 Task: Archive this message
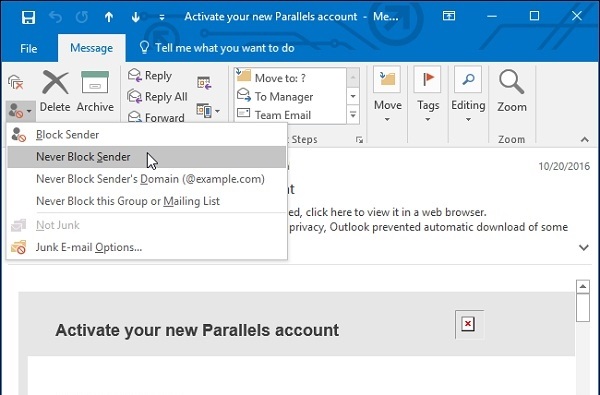pyautogui.click(x=95, y=91)
